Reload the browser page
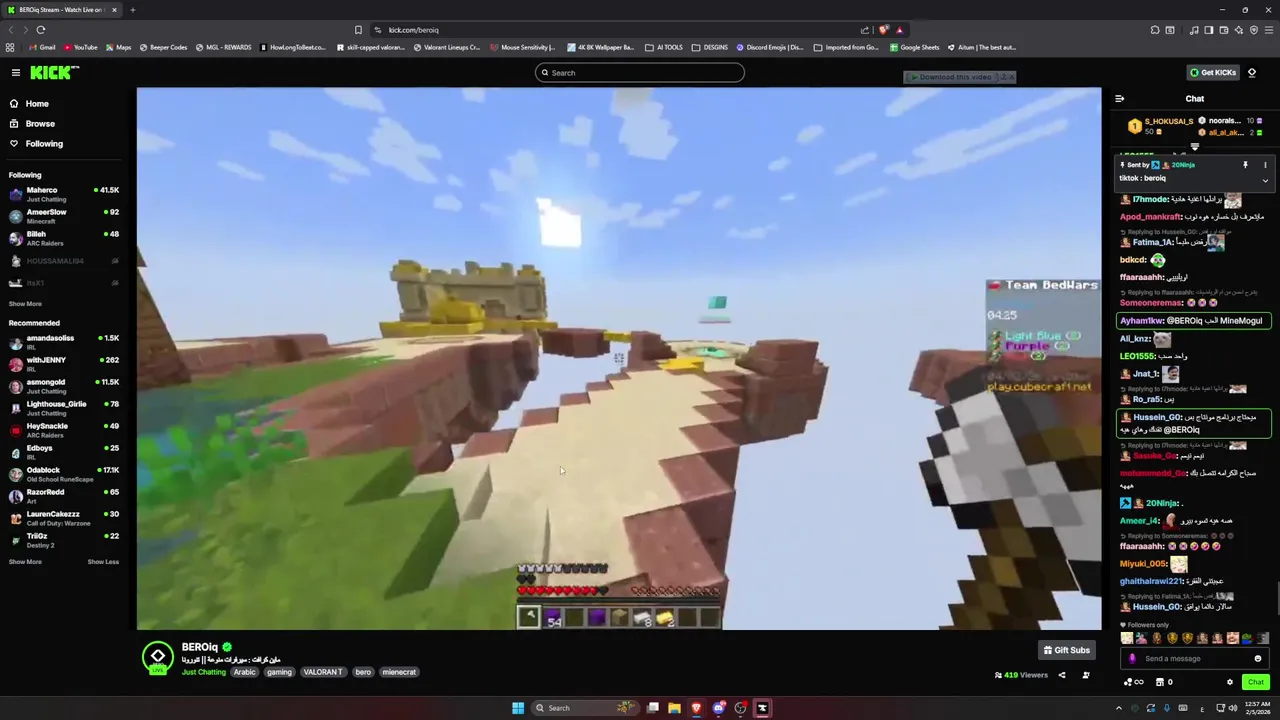This screenshot has width=1280, height=720. tap(40, 30)
